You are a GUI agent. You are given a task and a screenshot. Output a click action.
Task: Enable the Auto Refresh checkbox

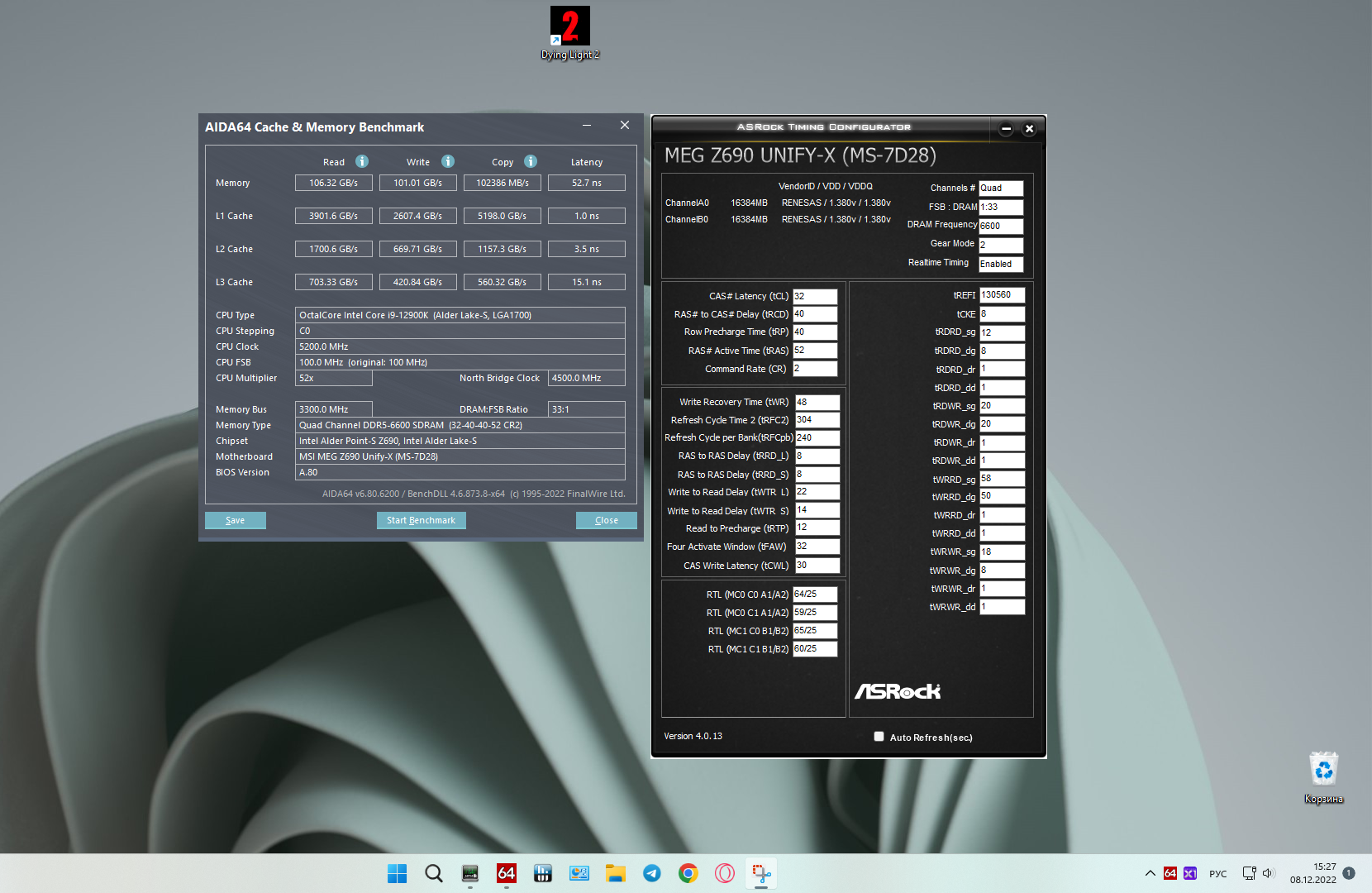coord(879,737)
